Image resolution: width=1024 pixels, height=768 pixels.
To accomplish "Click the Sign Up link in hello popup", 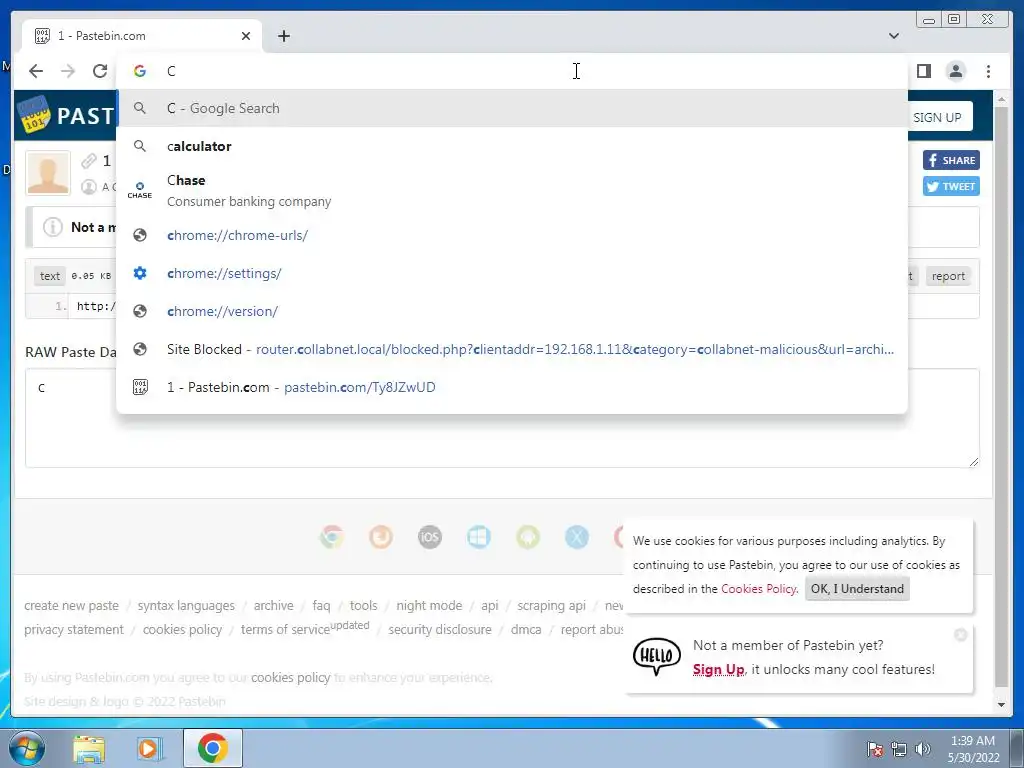I will tap(718, 669).
